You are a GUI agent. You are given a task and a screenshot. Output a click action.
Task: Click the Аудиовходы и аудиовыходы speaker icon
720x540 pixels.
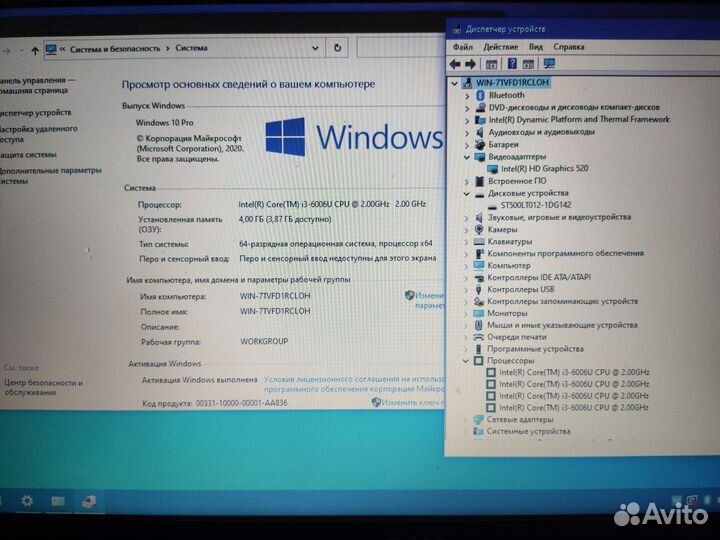point(480,132)
